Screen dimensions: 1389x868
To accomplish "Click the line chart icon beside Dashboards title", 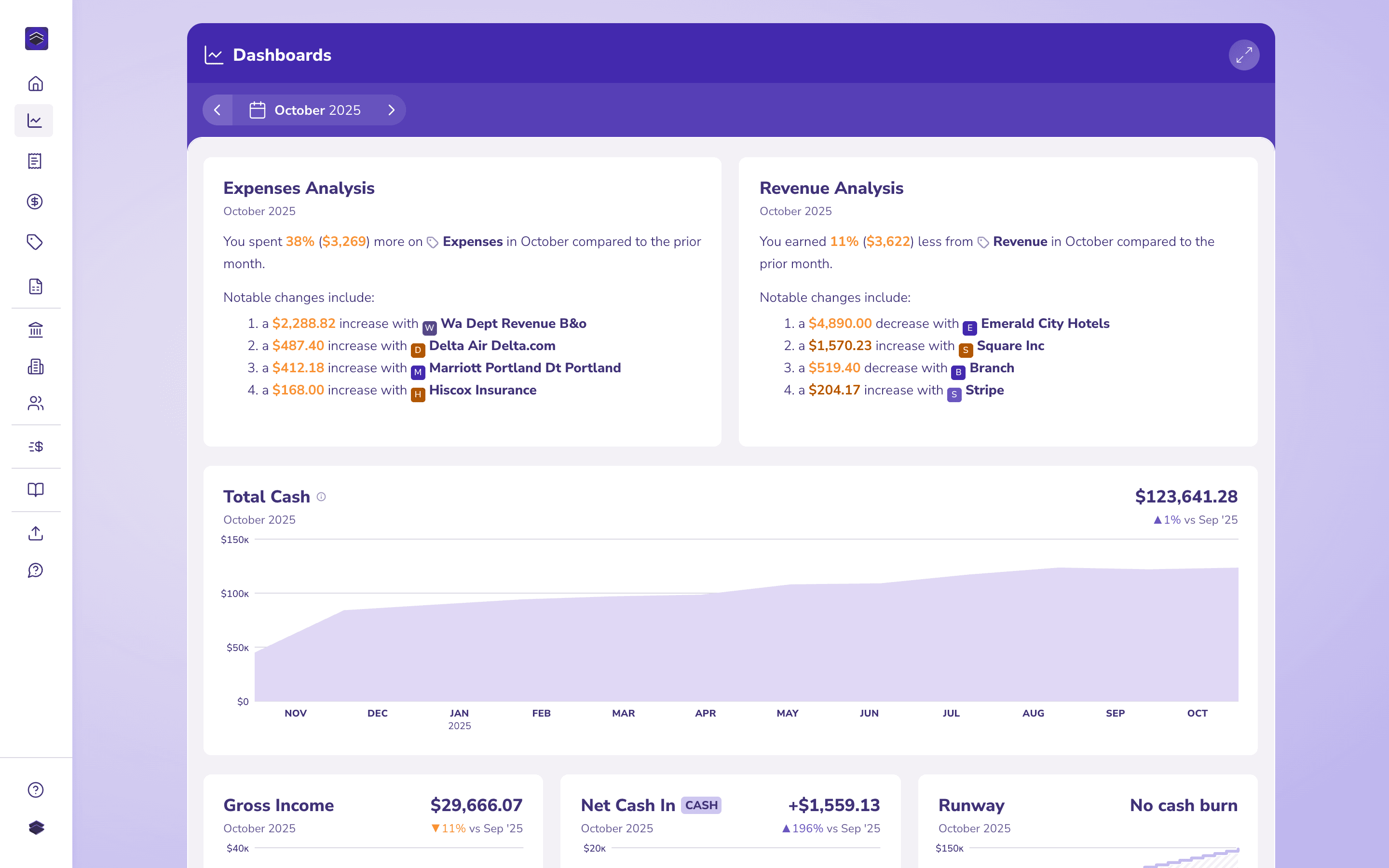I will (214, 55).
